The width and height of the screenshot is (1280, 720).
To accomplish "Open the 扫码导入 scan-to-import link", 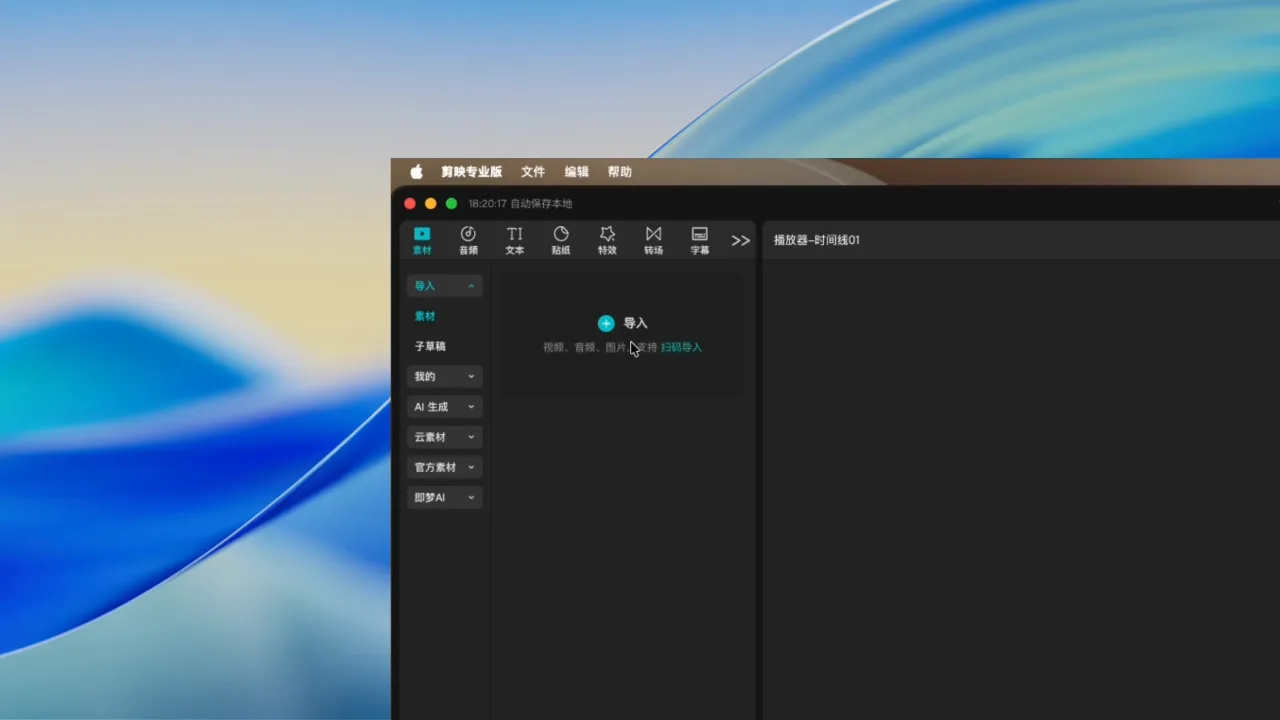I will click(x=681, y=348).
